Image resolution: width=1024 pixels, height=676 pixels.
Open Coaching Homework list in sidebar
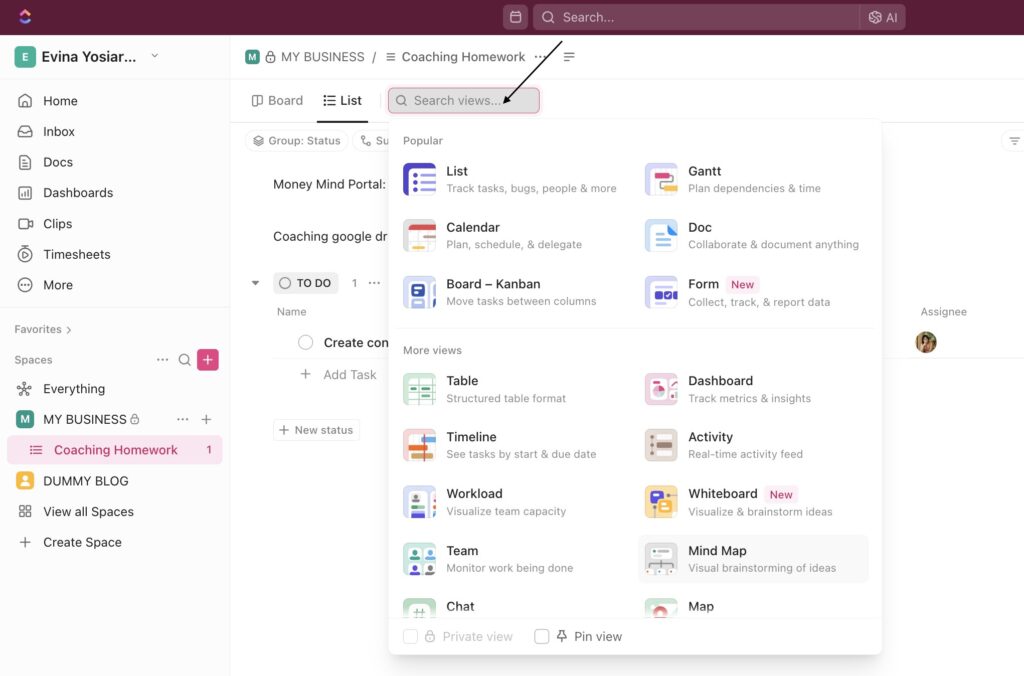115,450
